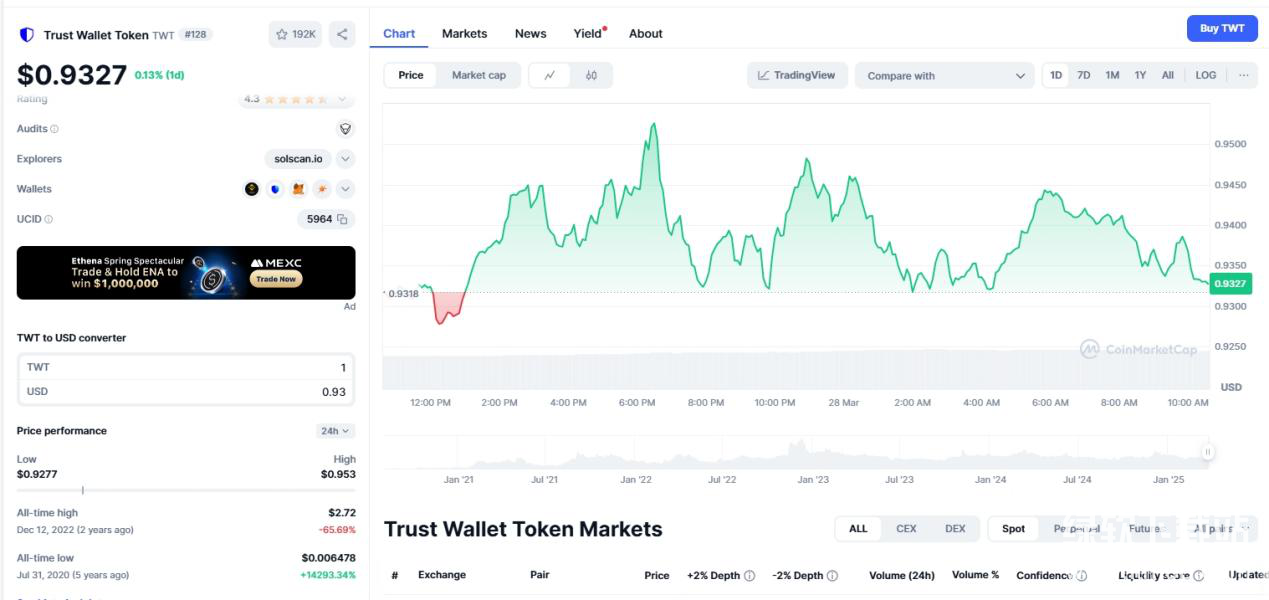Screen dimensions: 1269x600
Task: Switch to candlestick chart view icon
Action: (x=591, y=76)
